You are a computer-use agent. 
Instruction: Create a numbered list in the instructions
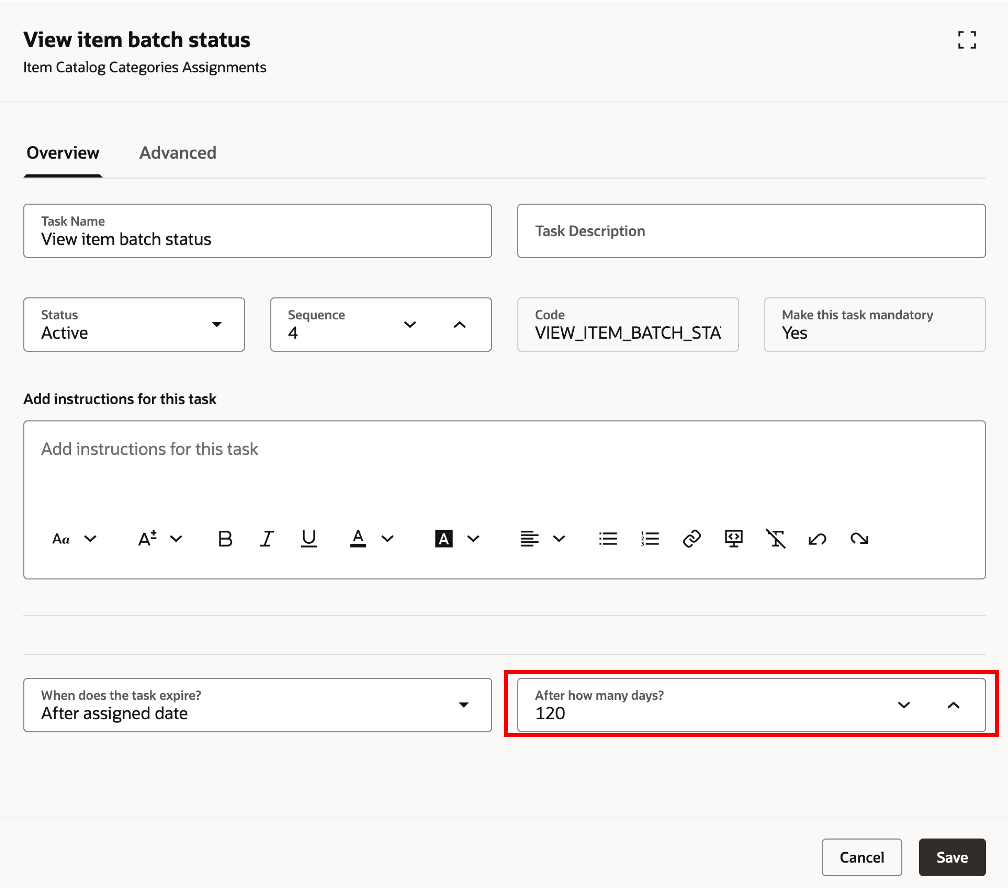coord(649,538)
